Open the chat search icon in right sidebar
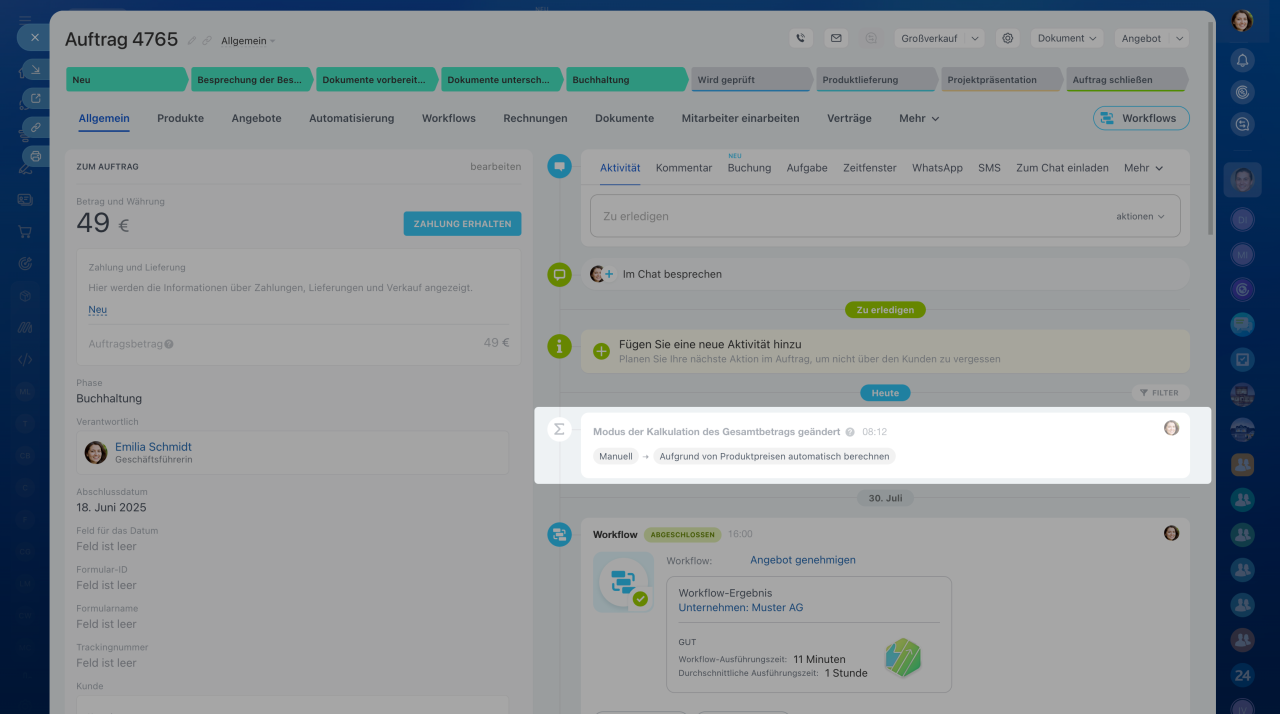 click(x=1243, y=124)
